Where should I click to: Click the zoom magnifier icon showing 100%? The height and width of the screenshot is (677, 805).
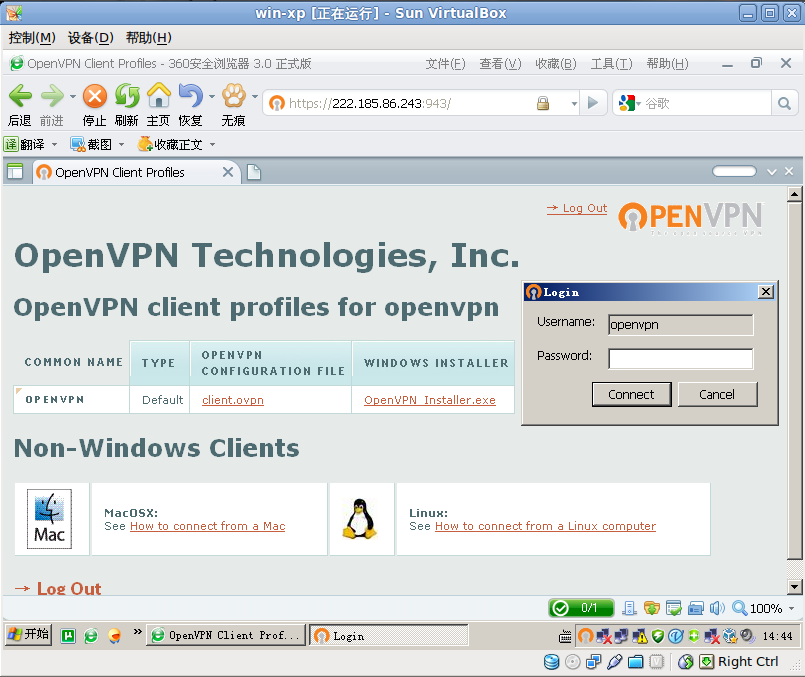click(739, 608)
